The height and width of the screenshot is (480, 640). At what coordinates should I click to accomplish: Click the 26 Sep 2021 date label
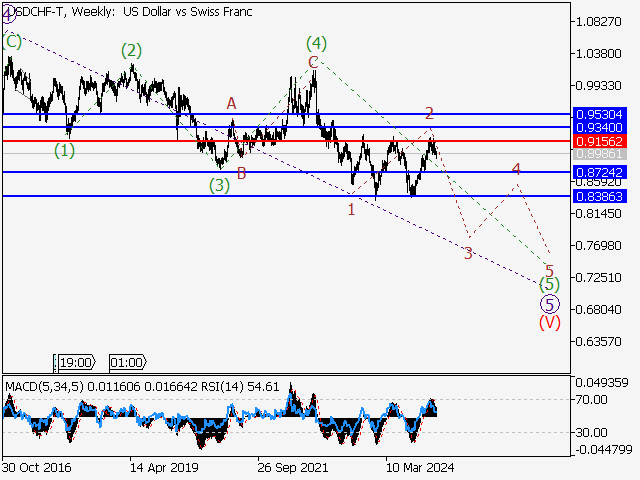291,467
